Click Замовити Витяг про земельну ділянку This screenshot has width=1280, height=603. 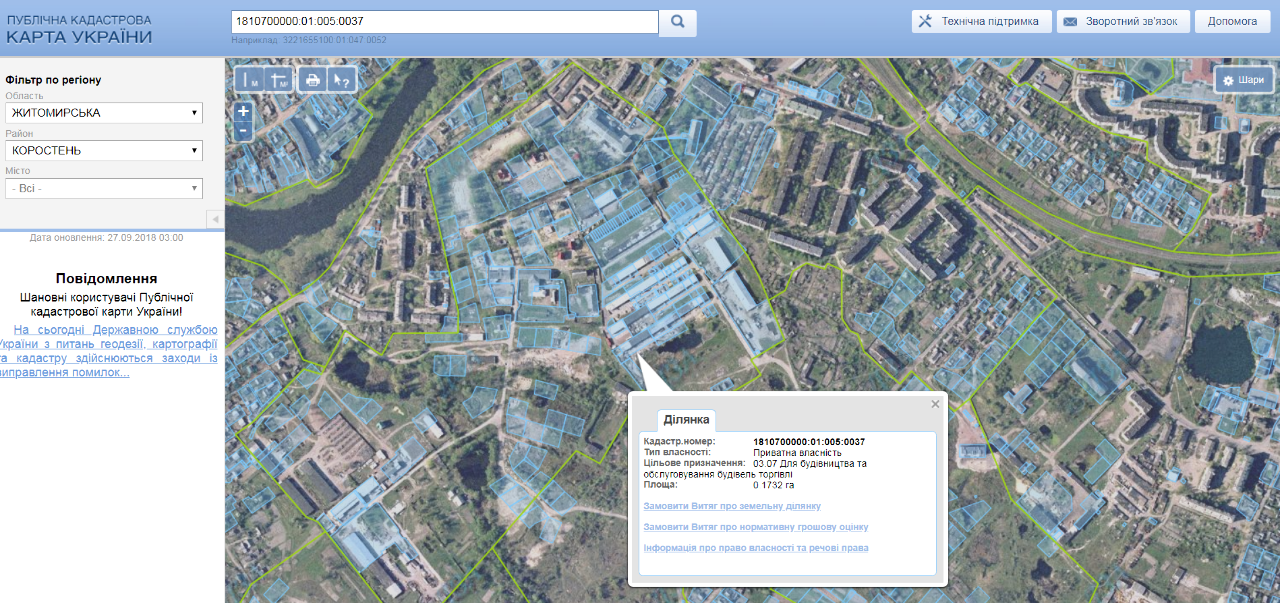731,506
